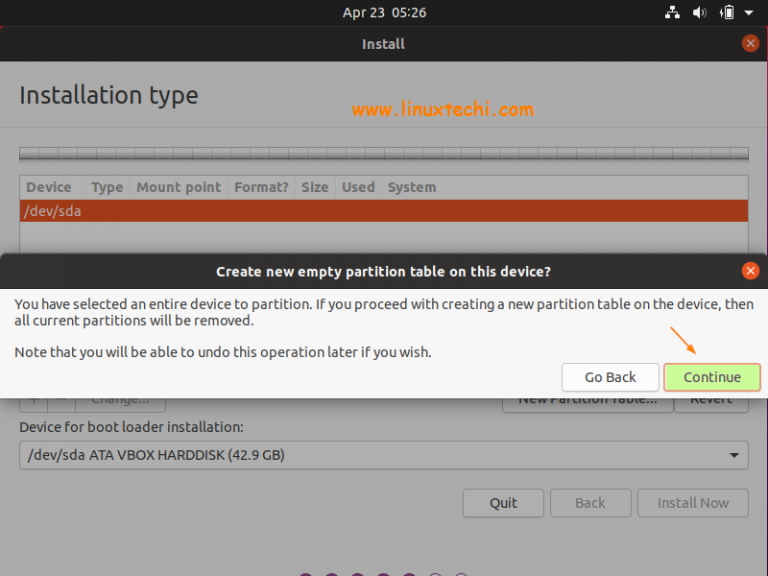Click the Install Now button
The image size is (768, 576).
click(693, 503)
